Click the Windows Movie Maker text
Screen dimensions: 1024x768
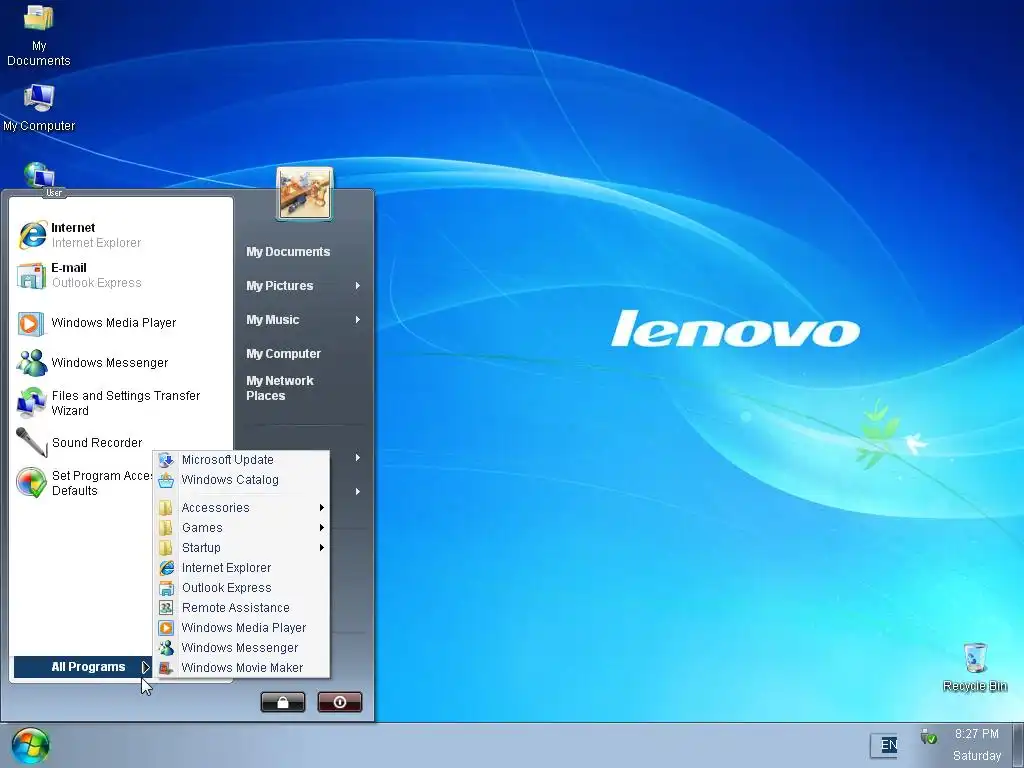[242, 667]
